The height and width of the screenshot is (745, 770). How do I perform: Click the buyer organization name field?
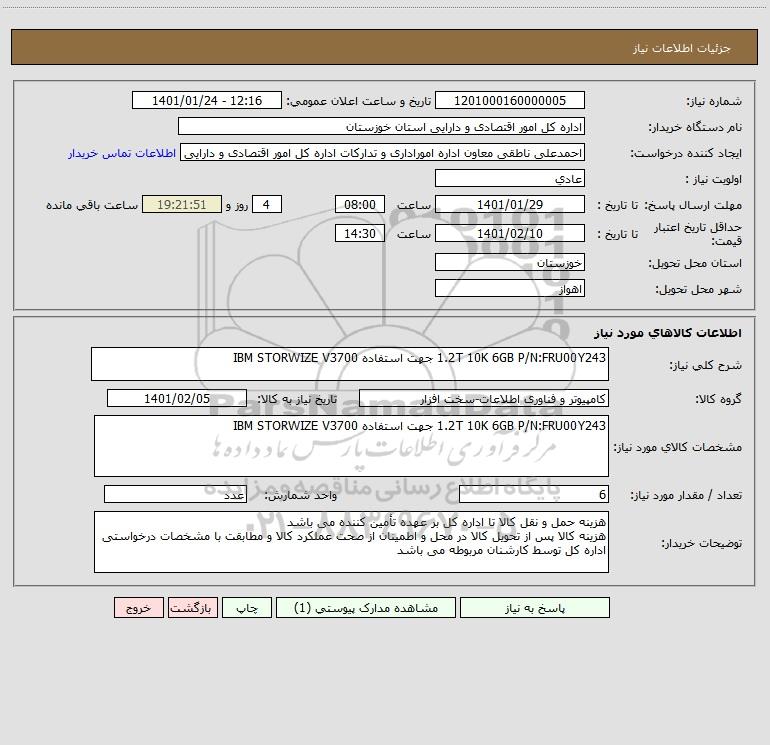click(x=381, y=126)
